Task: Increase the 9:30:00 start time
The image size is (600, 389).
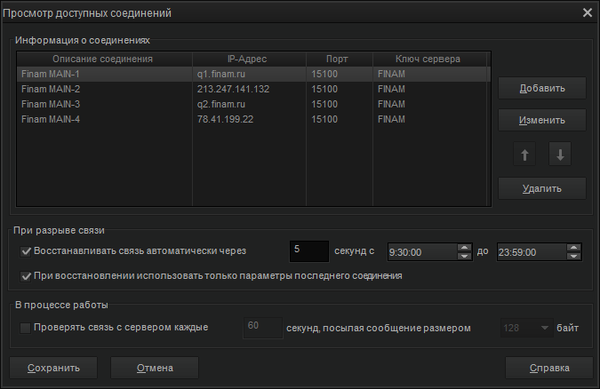Action: point(465,248)
